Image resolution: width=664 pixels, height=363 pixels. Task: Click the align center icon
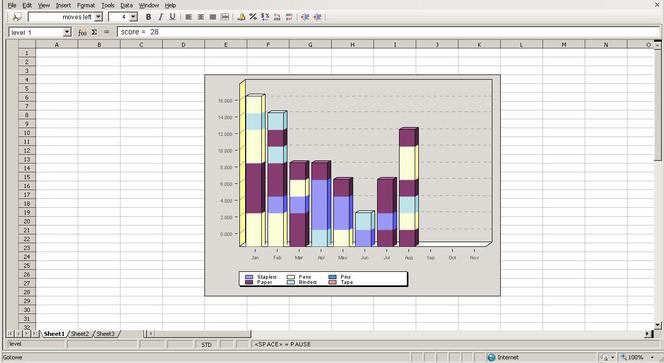click(x=201, y=17)
